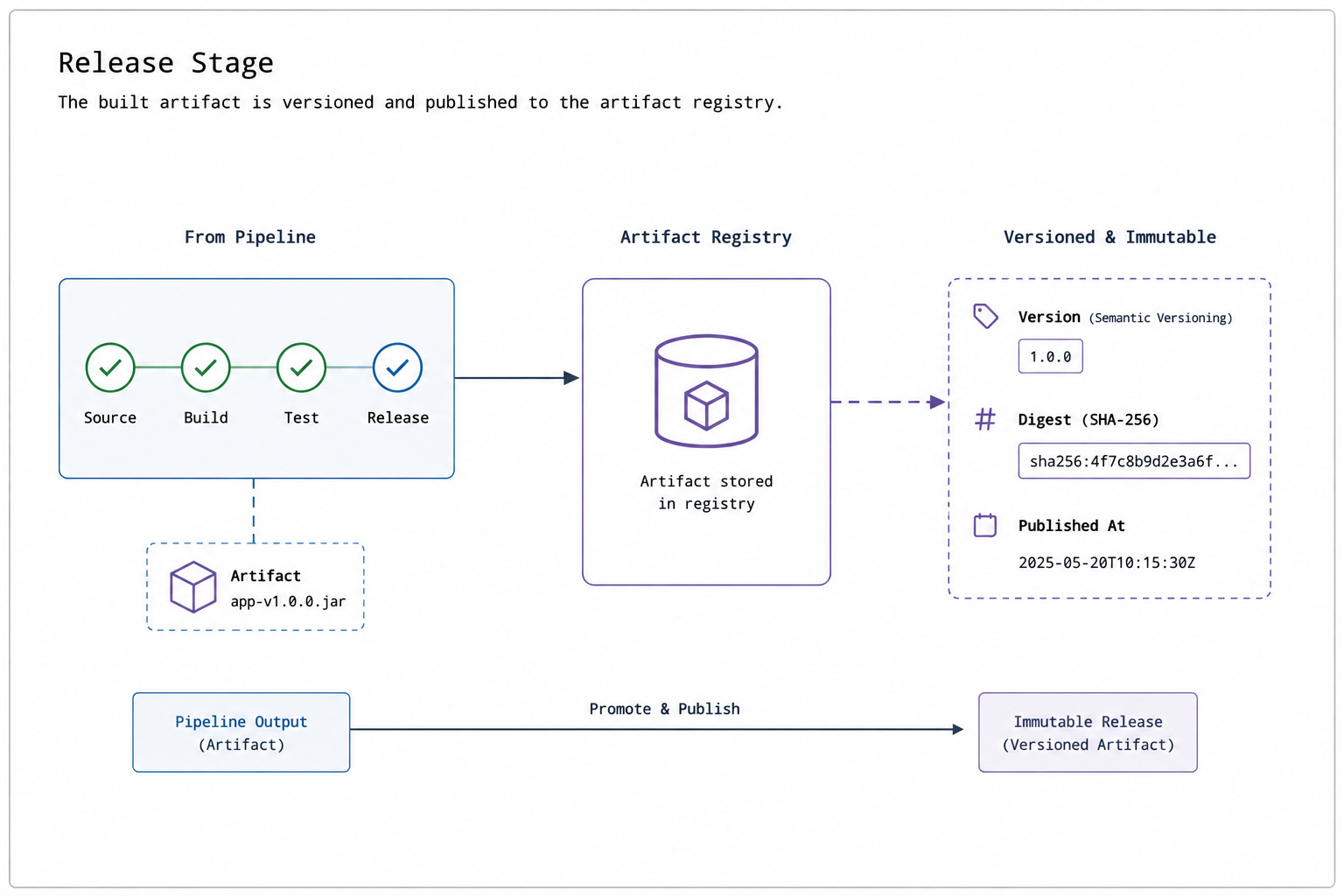The width and height of the screenshot is (1344, 896).
Task: Click the Immutable Release box
Action: (1088, 732)
